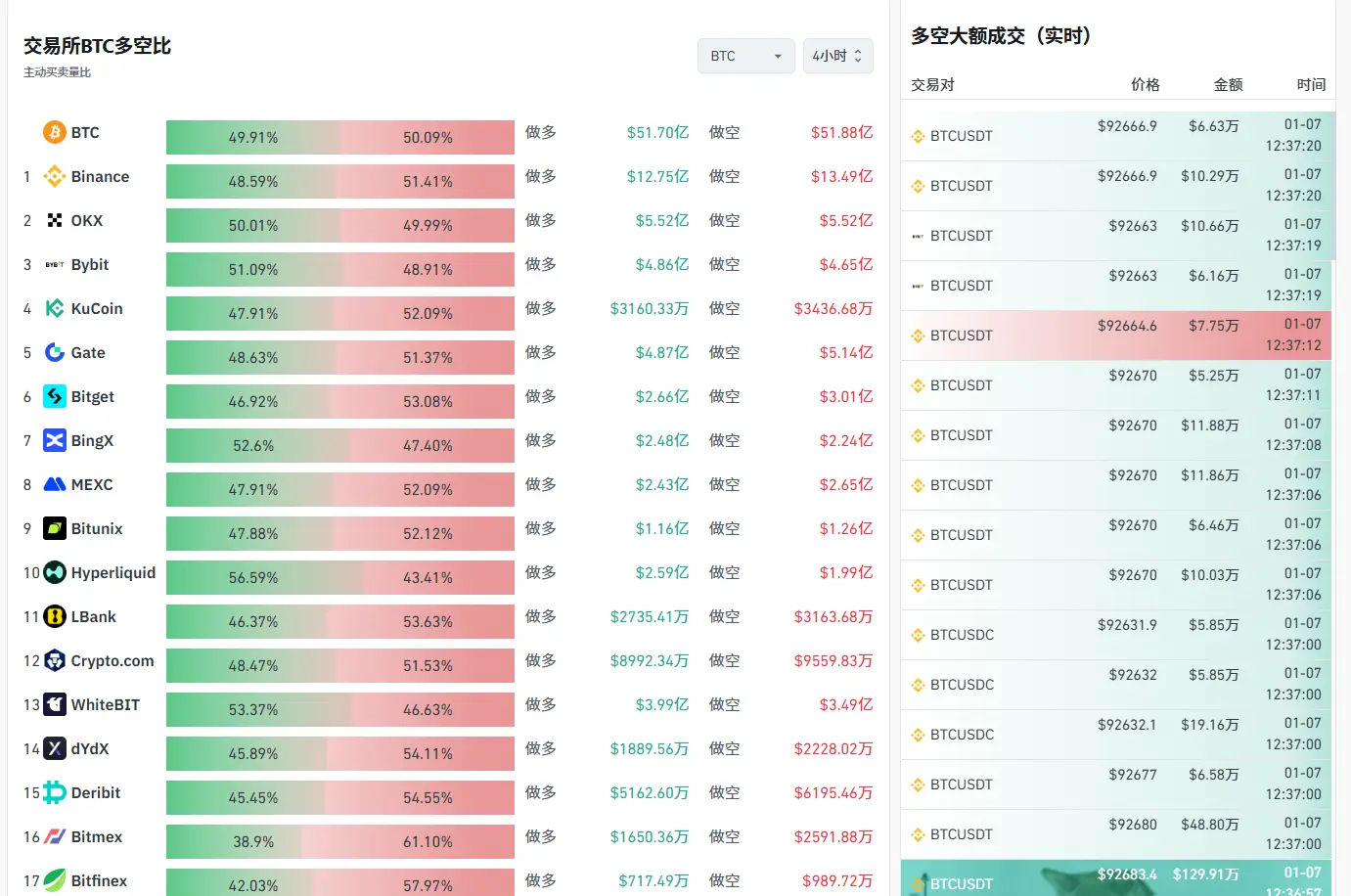
Task: Click the $11.88万 trade amount
Action: [x=1210, y=426]
